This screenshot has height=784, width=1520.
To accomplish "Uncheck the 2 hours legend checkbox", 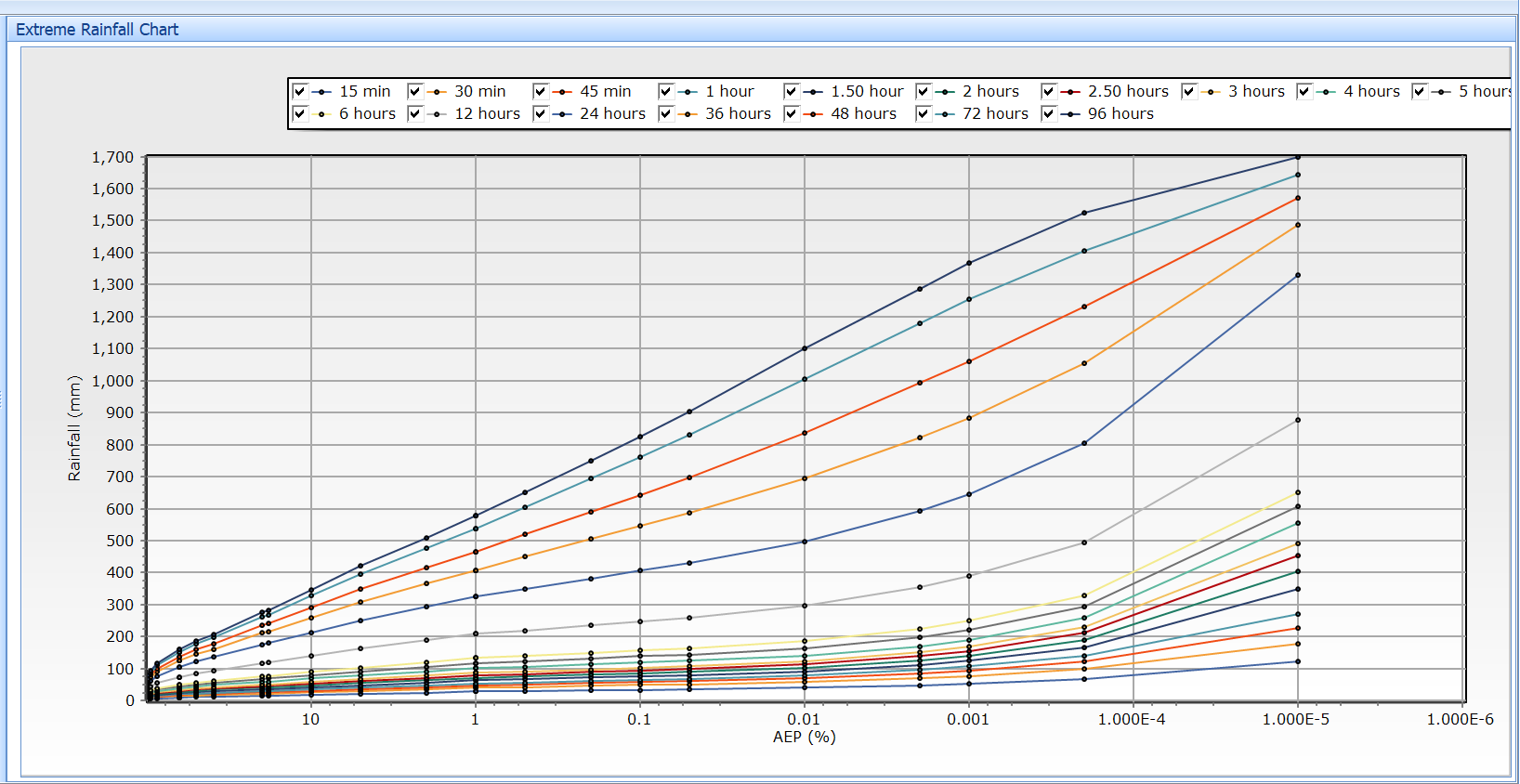I will pyautogui.click(x=924, y=91).
